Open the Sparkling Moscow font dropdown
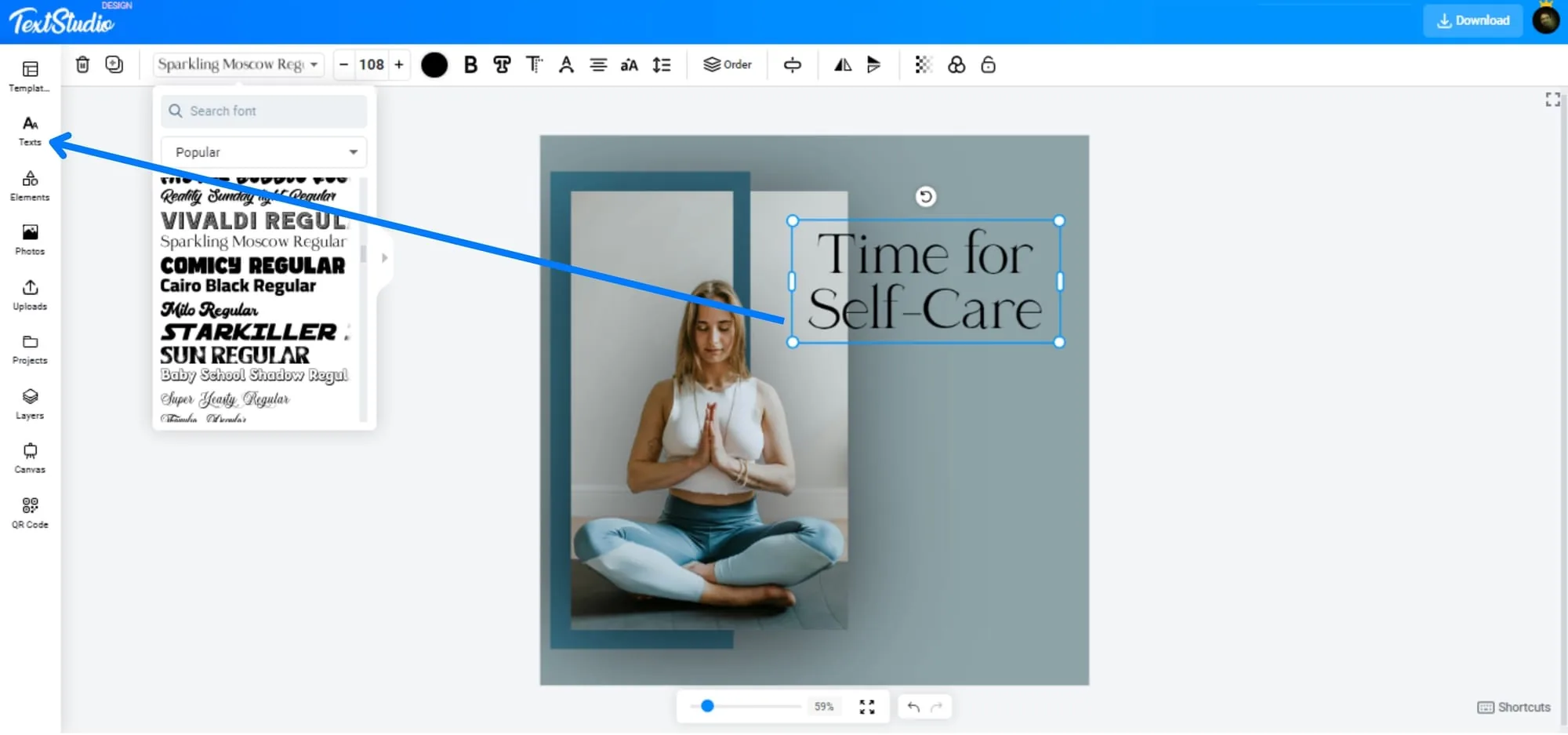Viewport: 1568px width, 735px height. [x=238, y=64]
